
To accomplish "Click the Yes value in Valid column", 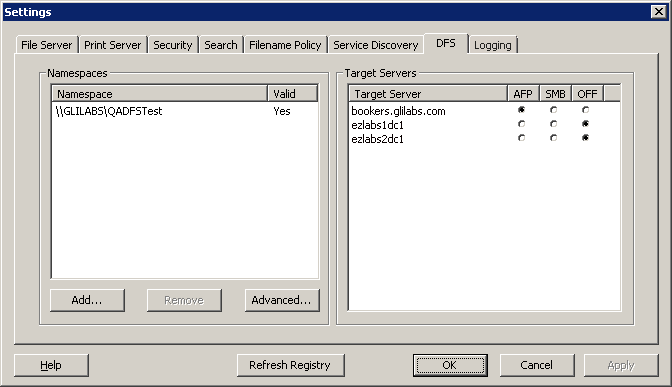I will pyautogui.click(x=282, y=111).
